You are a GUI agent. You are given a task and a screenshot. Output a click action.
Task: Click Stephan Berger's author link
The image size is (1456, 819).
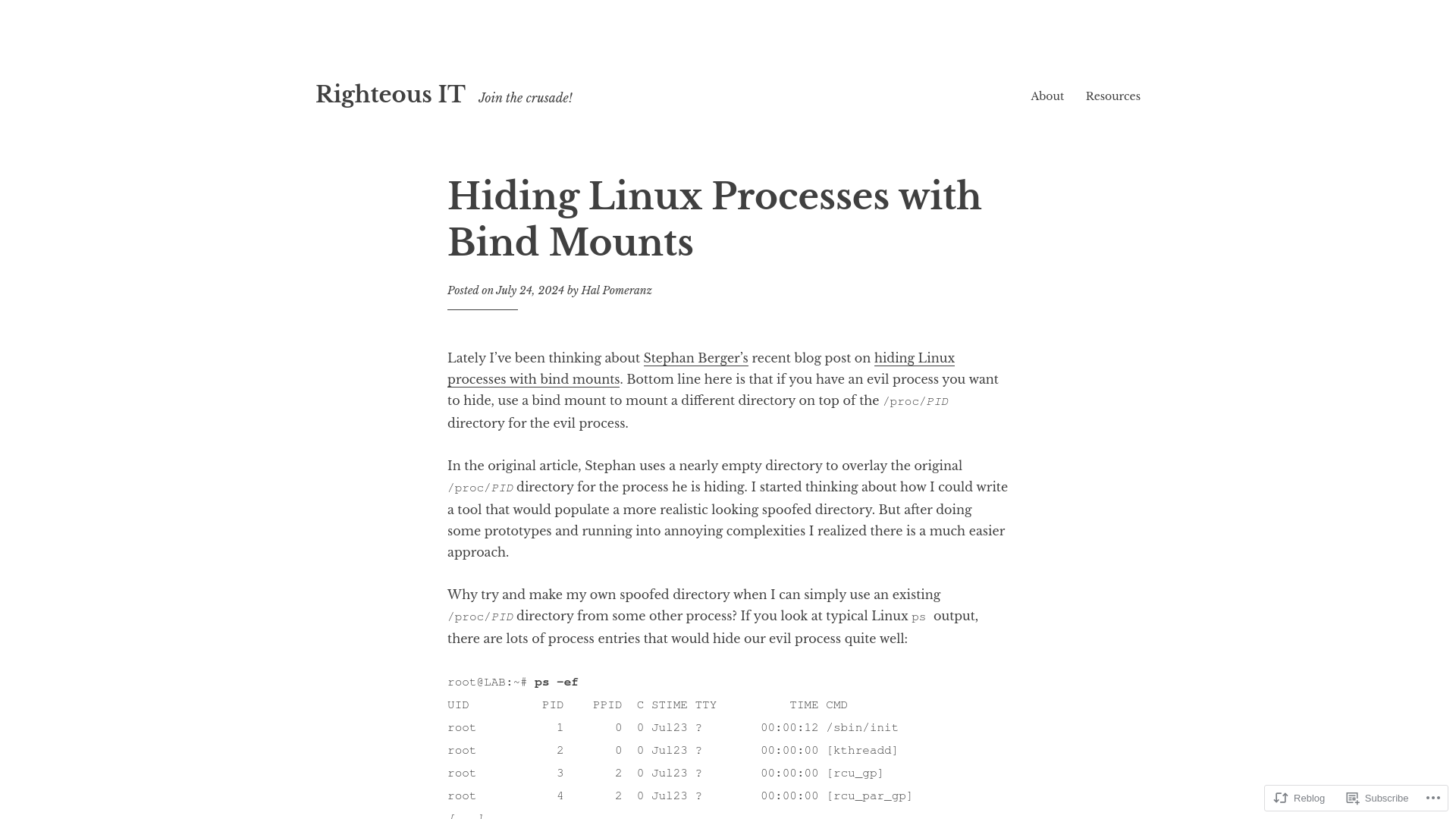(x=694, y=358)
